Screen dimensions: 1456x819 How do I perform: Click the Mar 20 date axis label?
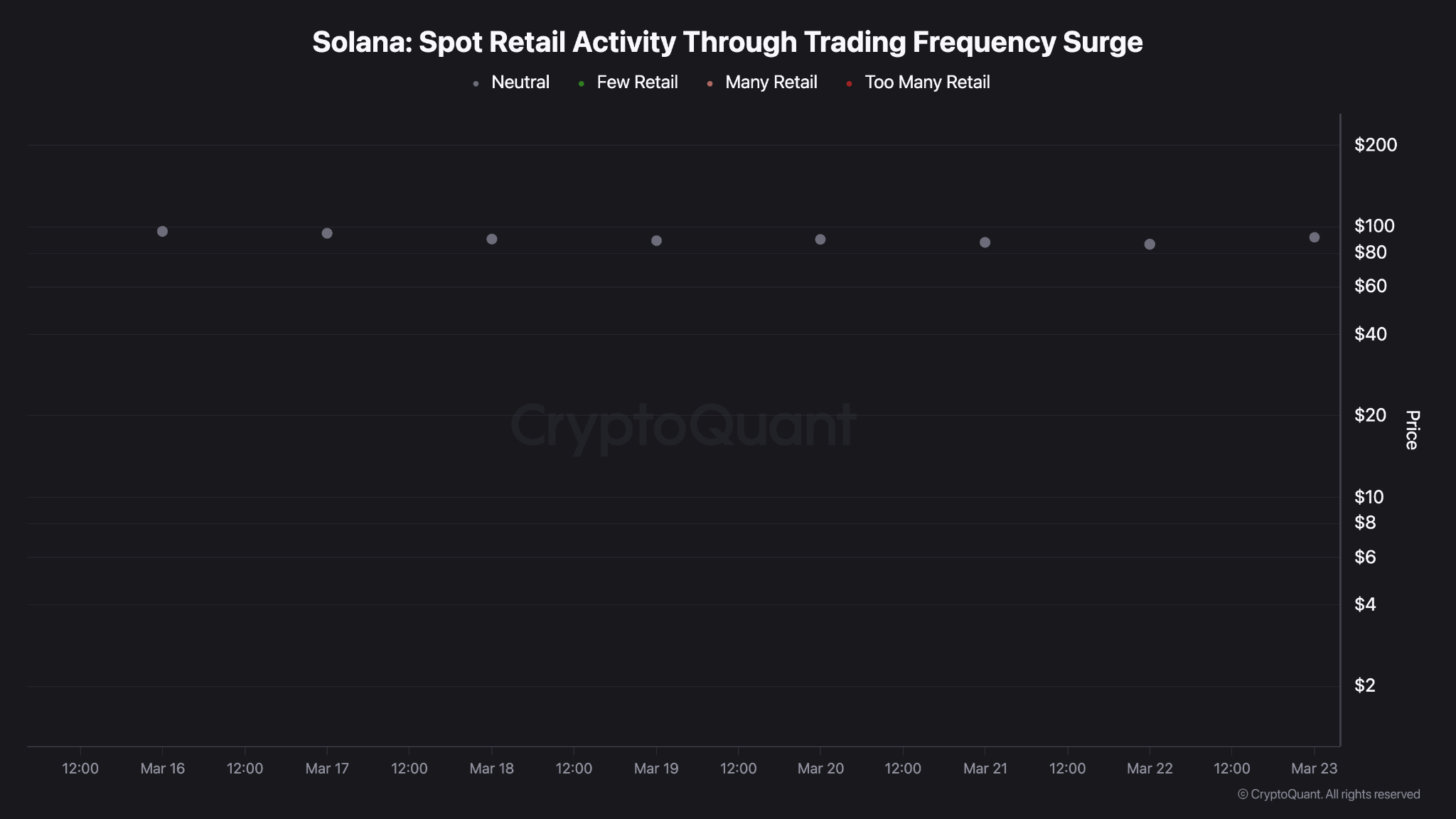820,769
